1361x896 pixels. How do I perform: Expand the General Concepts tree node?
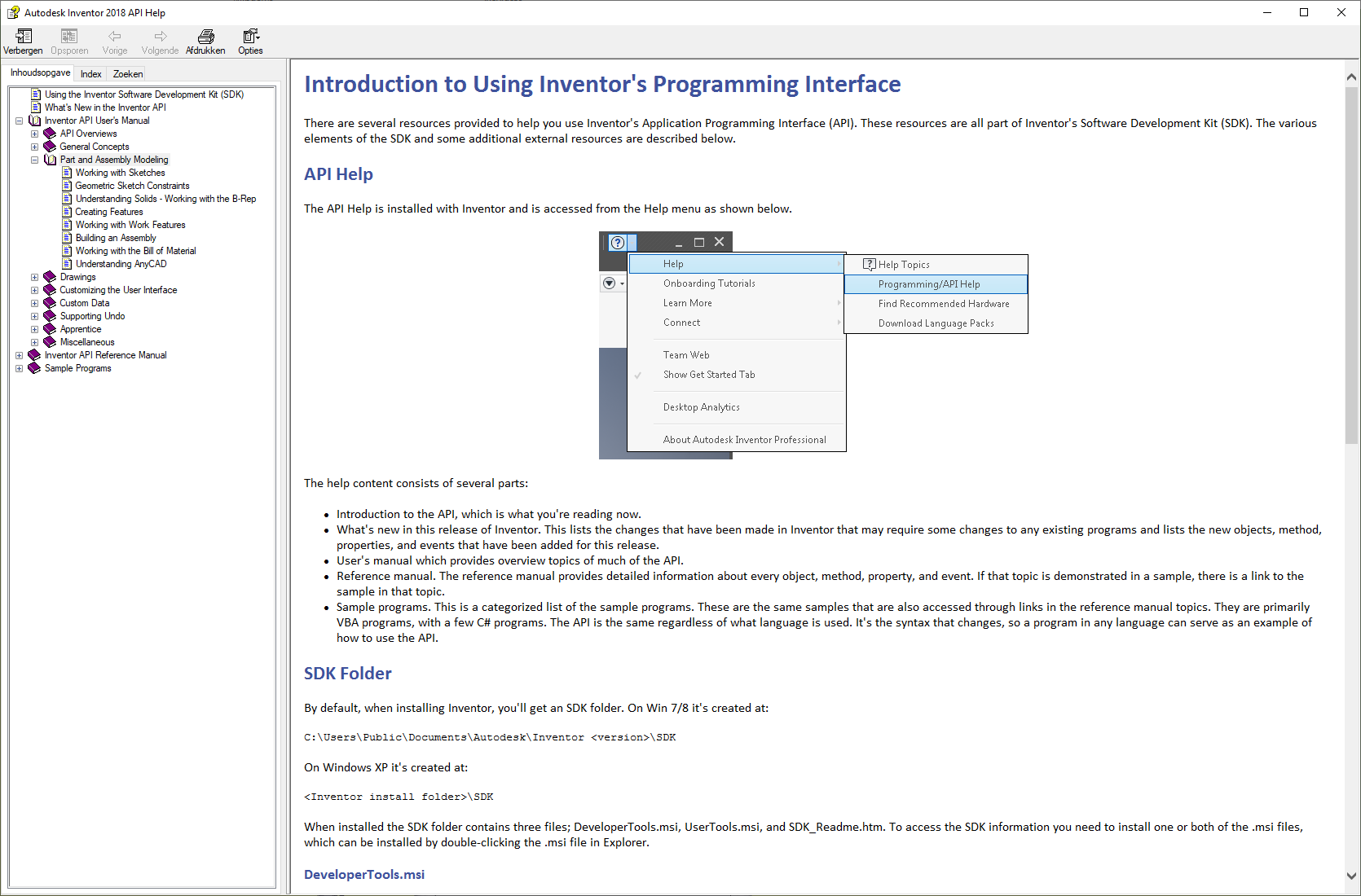pos(34,146)
